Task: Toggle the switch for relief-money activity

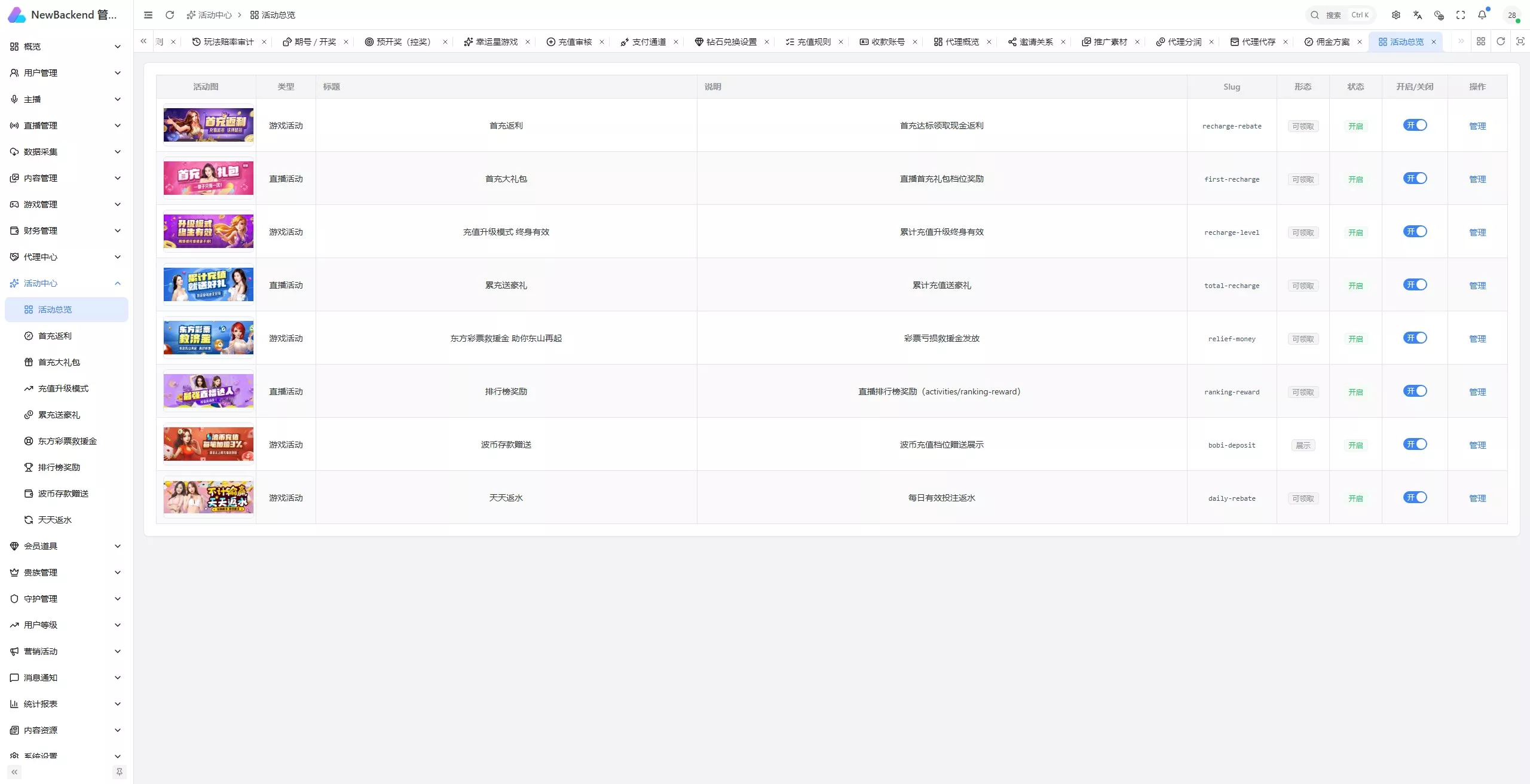Action: [x=1415, y=338]
